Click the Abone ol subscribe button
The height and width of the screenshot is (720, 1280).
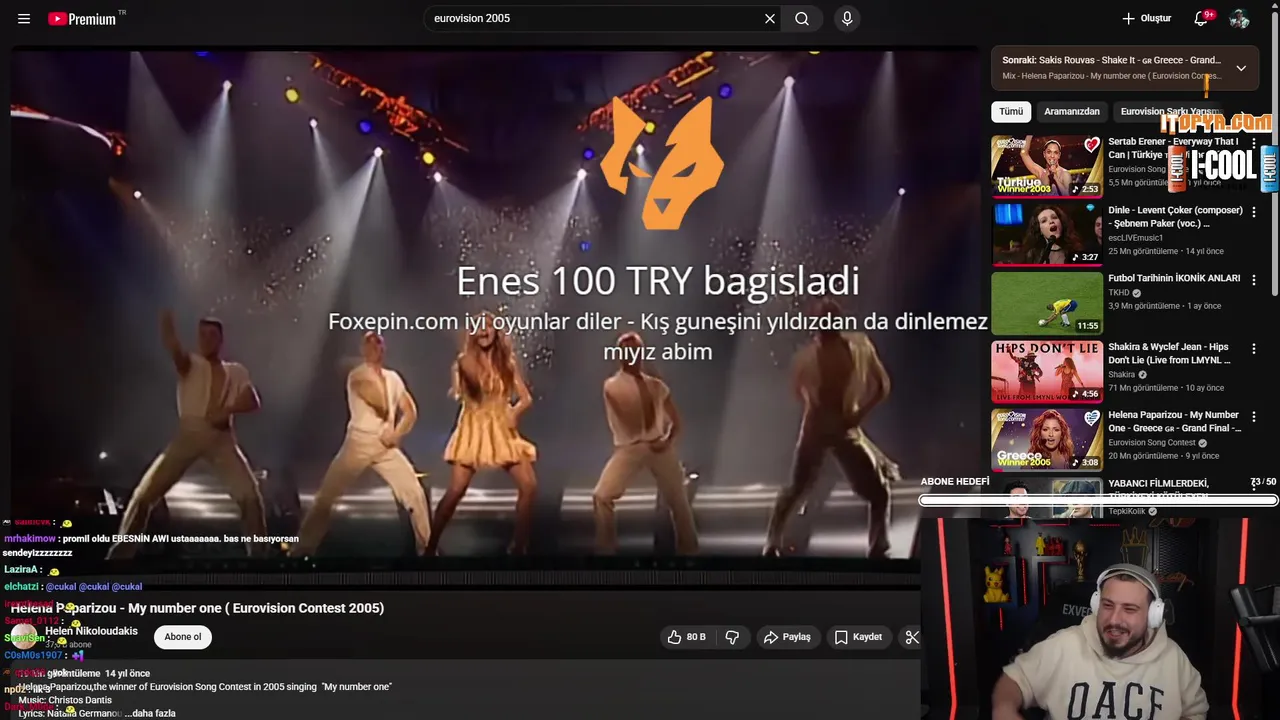tap(183, 637)
